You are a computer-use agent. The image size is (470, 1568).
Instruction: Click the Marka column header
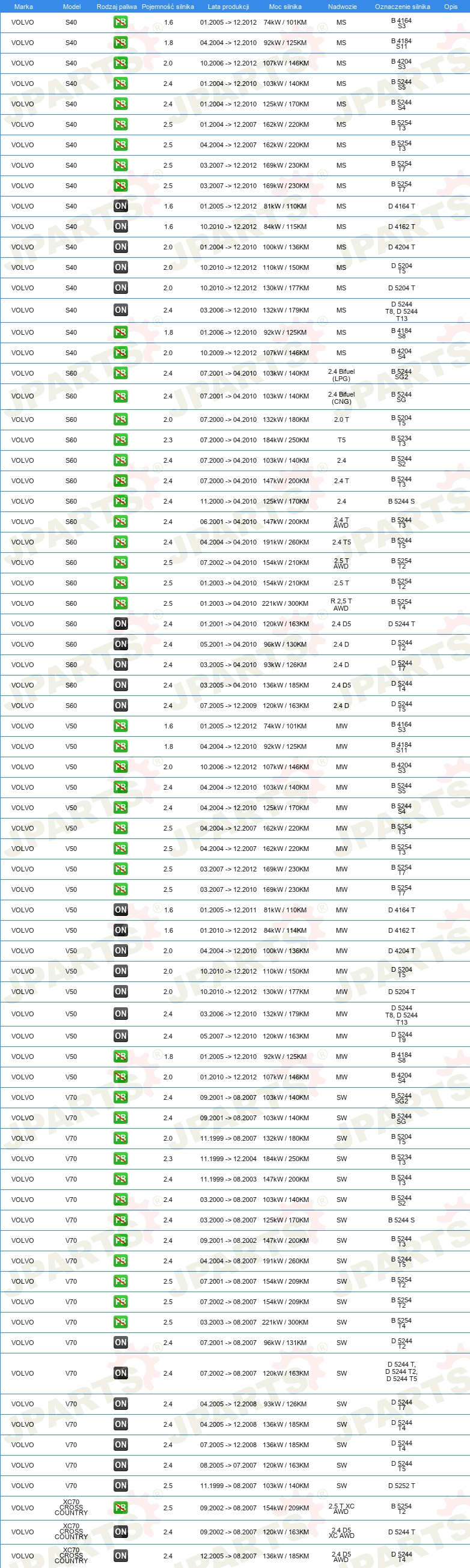point(23,7)
